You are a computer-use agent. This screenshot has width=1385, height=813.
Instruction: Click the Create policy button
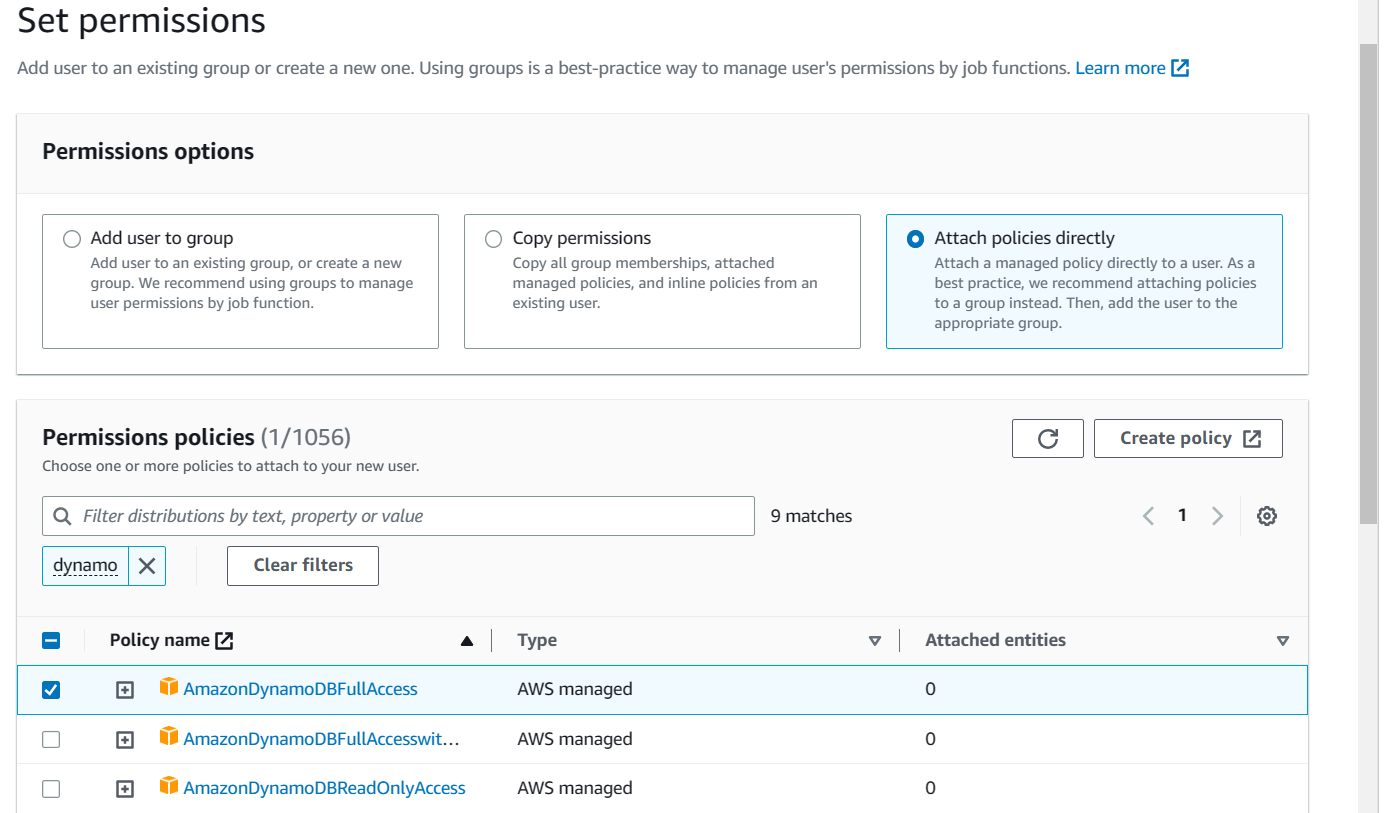point(1188,439)
